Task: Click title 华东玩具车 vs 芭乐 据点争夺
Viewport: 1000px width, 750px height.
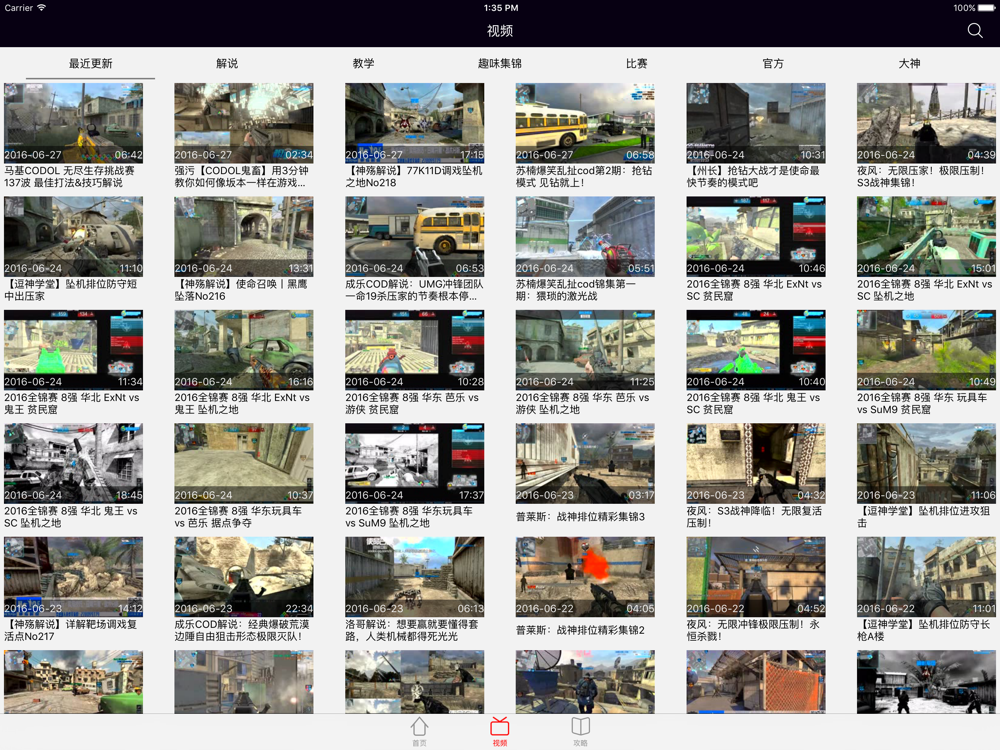Action: pos(239,517)
